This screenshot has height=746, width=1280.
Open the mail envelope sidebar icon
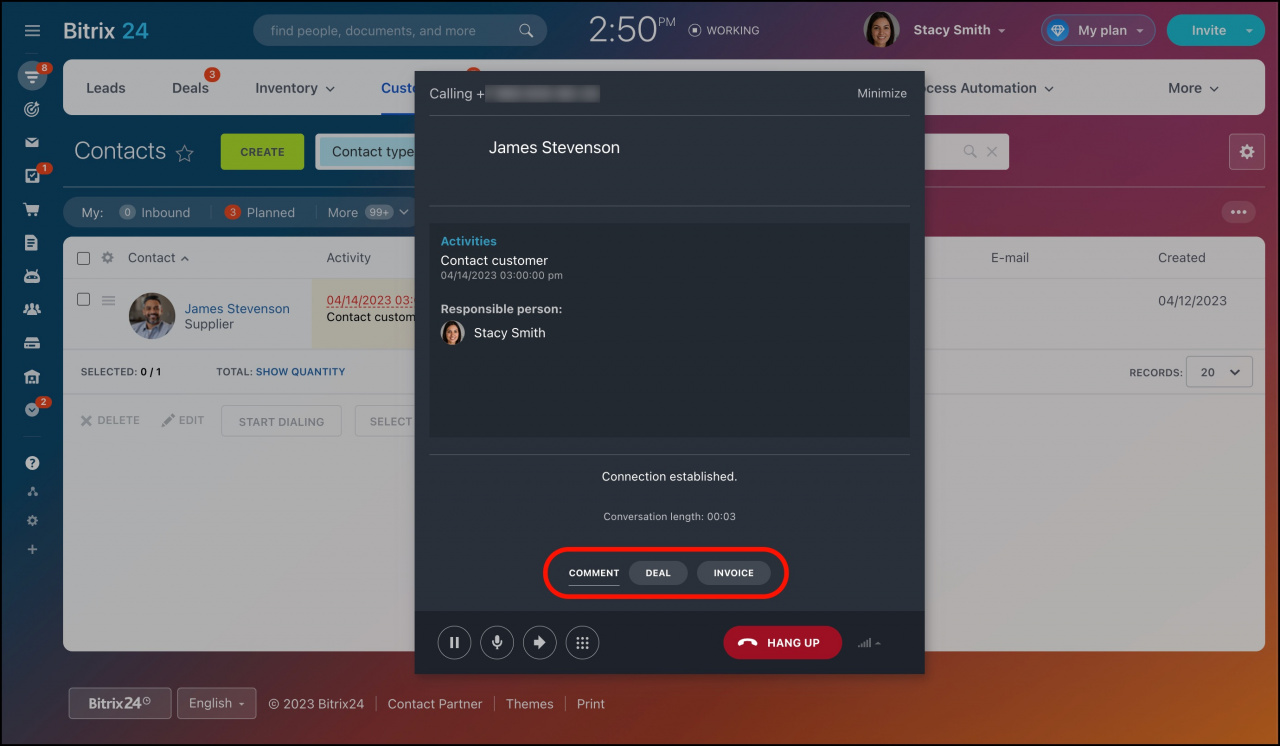pos(32,143)
